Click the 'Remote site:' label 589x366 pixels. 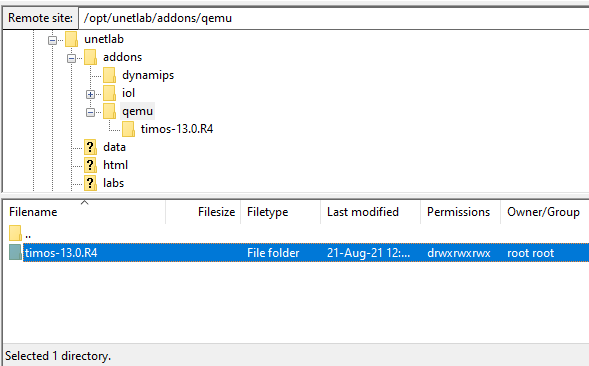tap(40, 18)
